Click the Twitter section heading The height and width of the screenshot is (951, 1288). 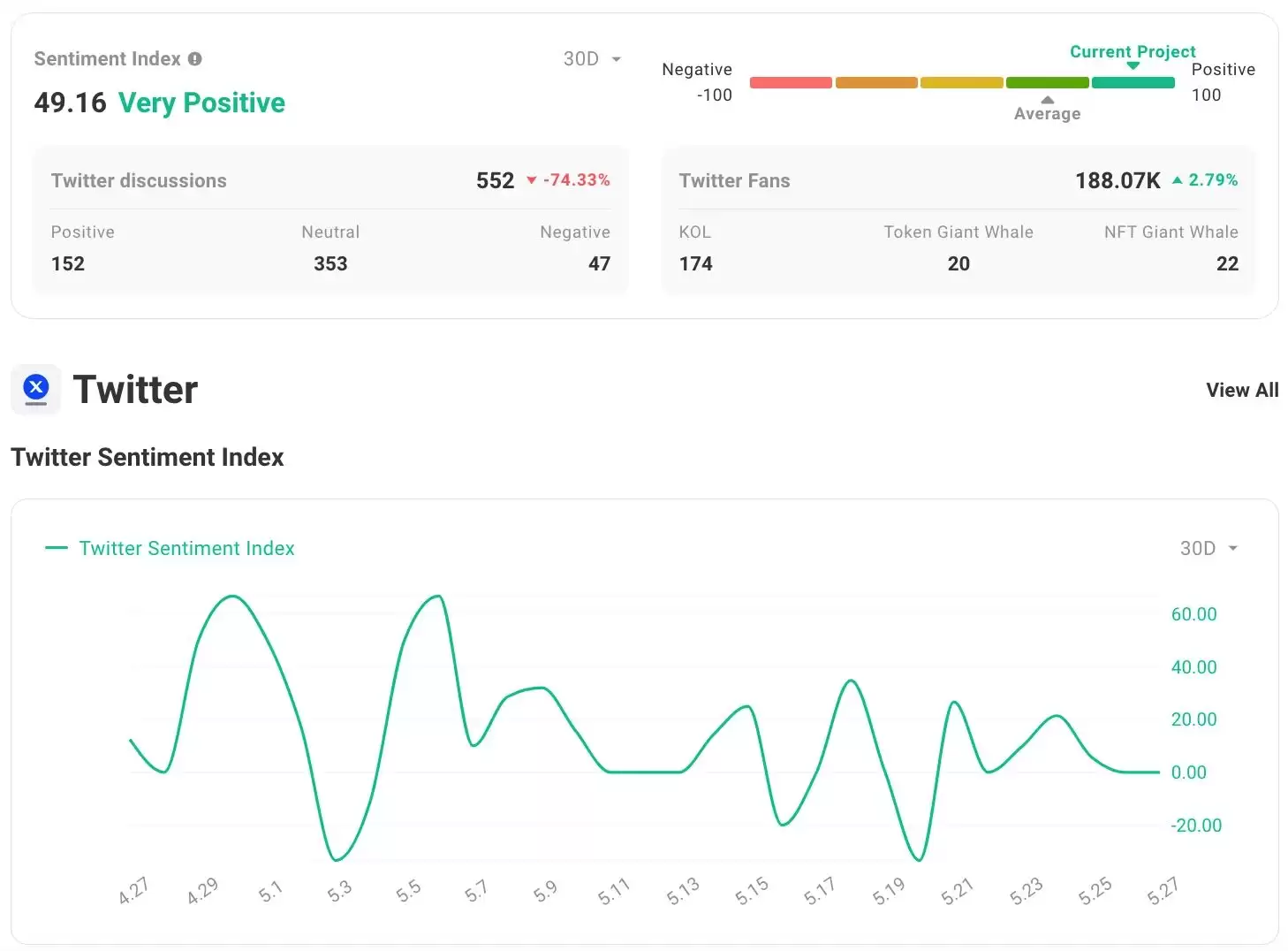(135, 390)
